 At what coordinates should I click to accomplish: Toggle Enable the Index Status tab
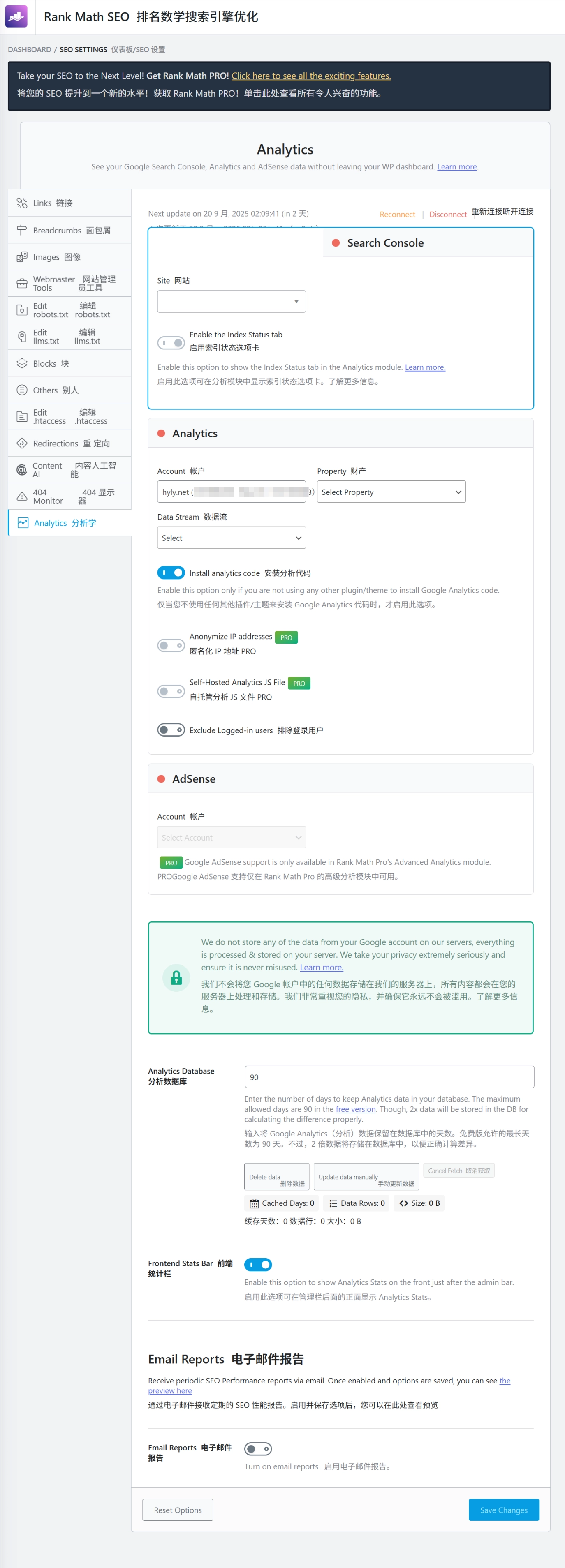tap(171, 343)
